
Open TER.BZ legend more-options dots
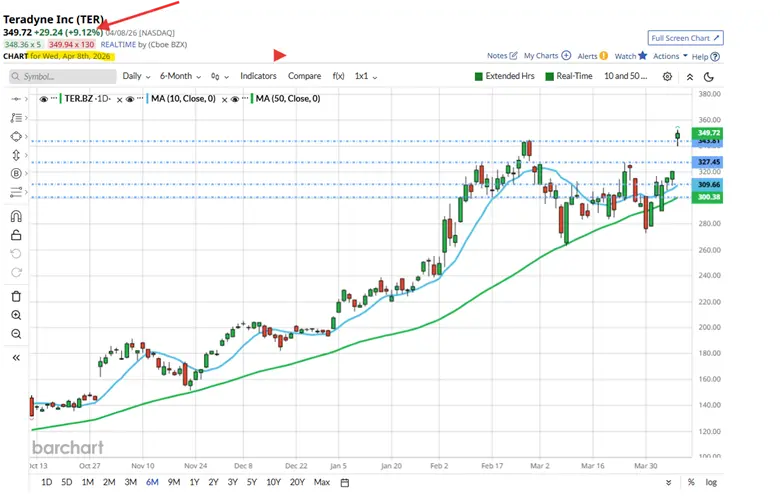tap(54, 98)
